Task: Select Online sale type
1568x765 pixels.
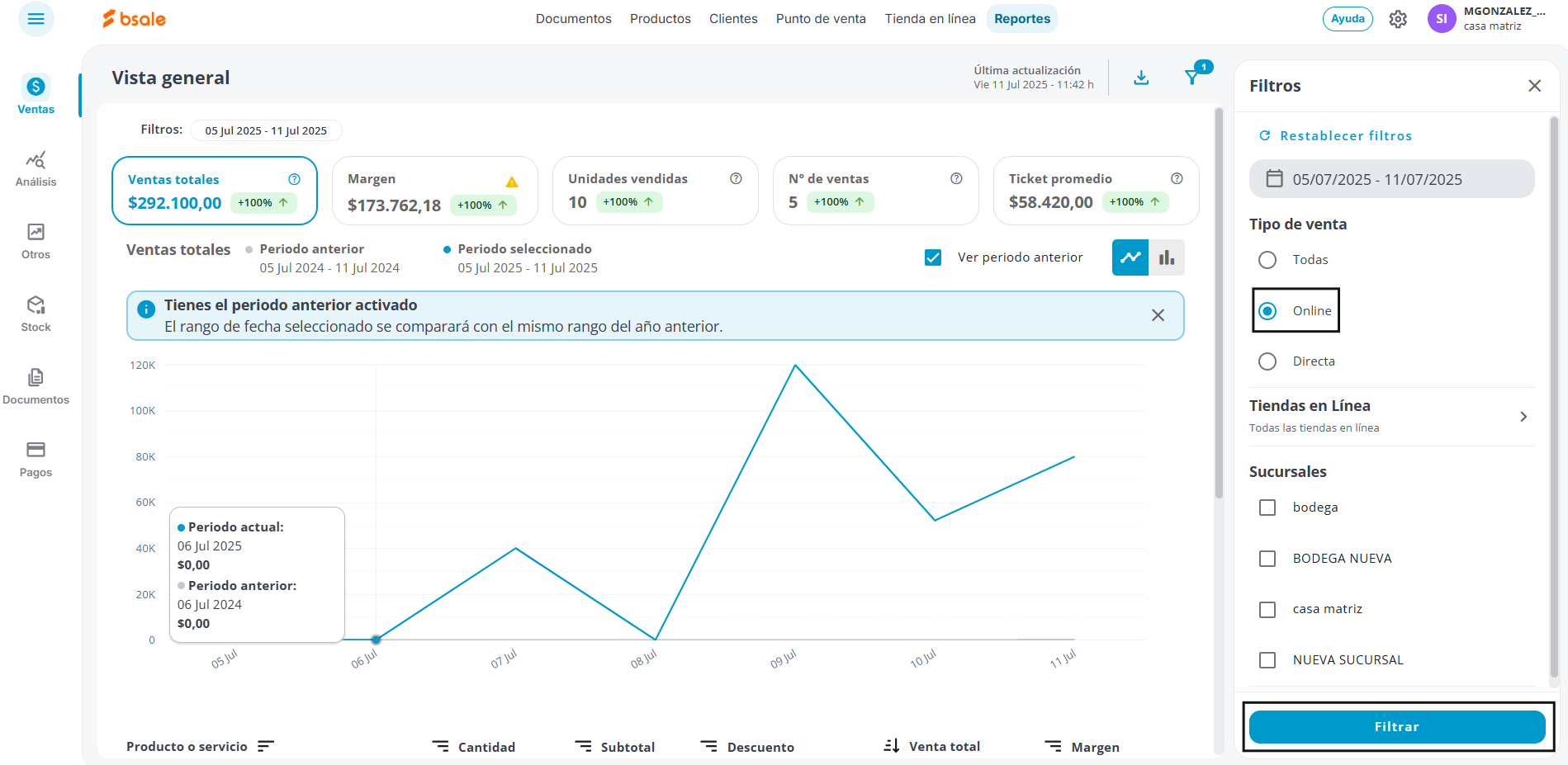Action: pos(1267,310)
